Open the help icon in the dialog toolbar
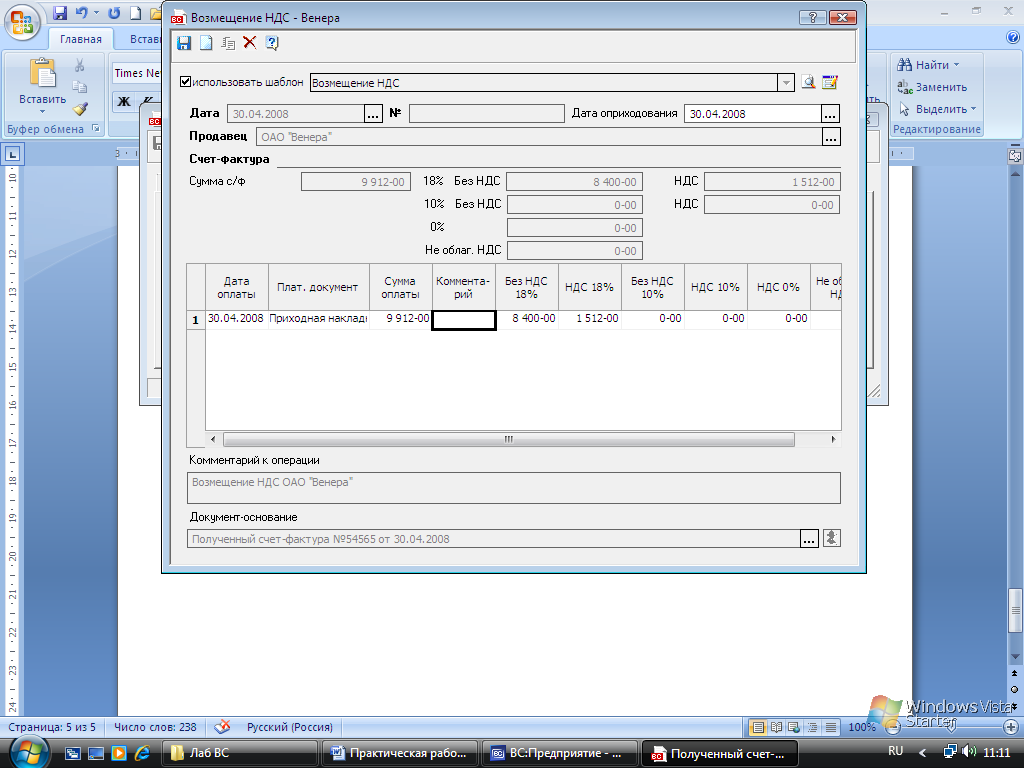Image resolution: width=1024 pixels, height=768 pixels. point(272,43)
